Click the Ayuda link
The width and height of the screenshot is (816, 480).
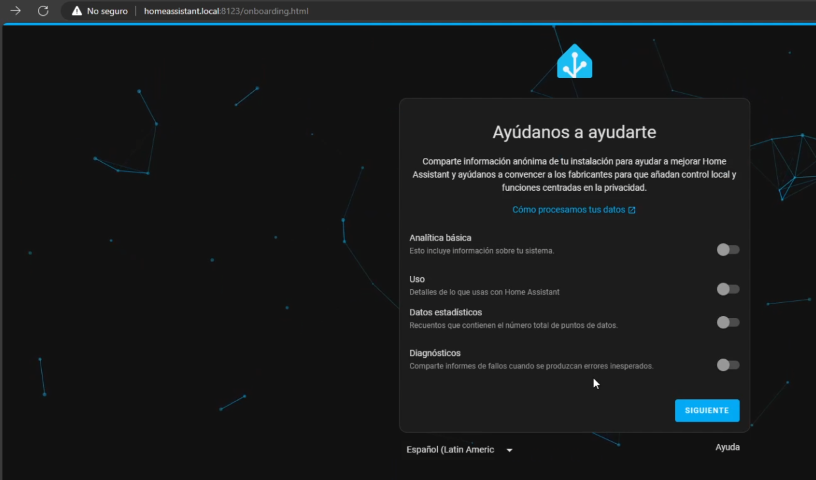727,447
